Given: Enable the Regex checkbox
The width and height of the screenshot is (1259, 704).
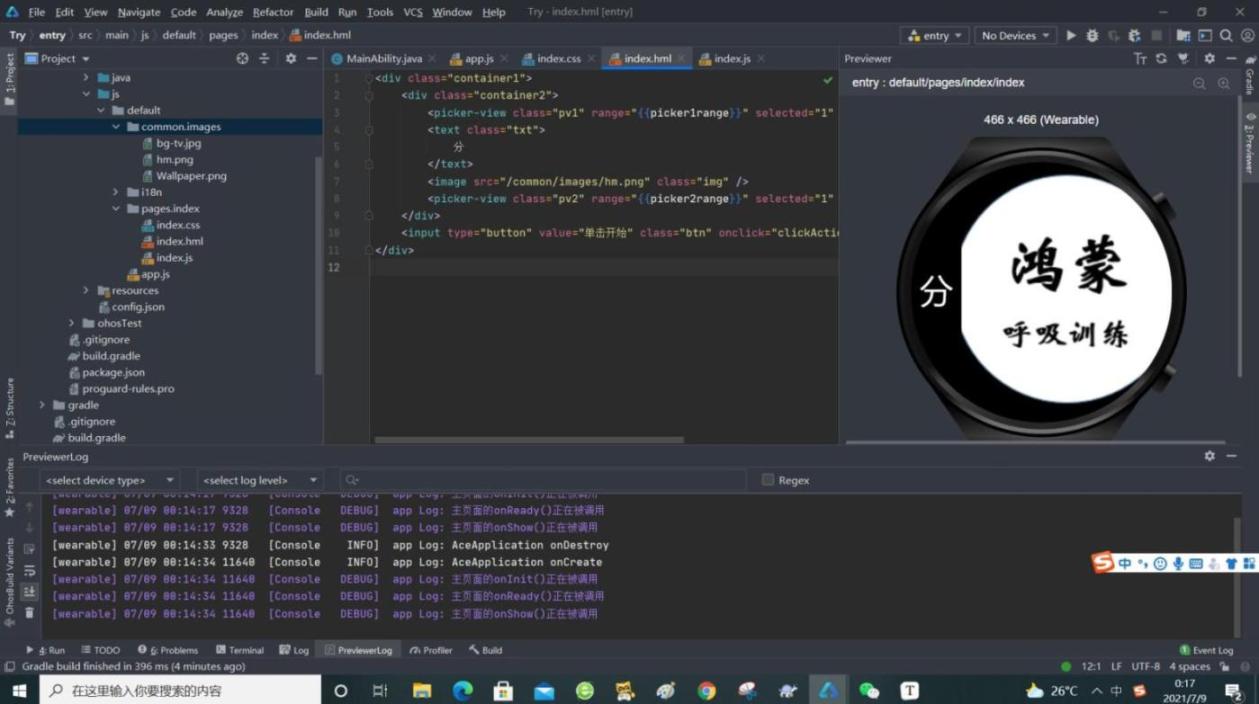Looking at the screenshot, I should pyautogui.click(x=768, y=480).
